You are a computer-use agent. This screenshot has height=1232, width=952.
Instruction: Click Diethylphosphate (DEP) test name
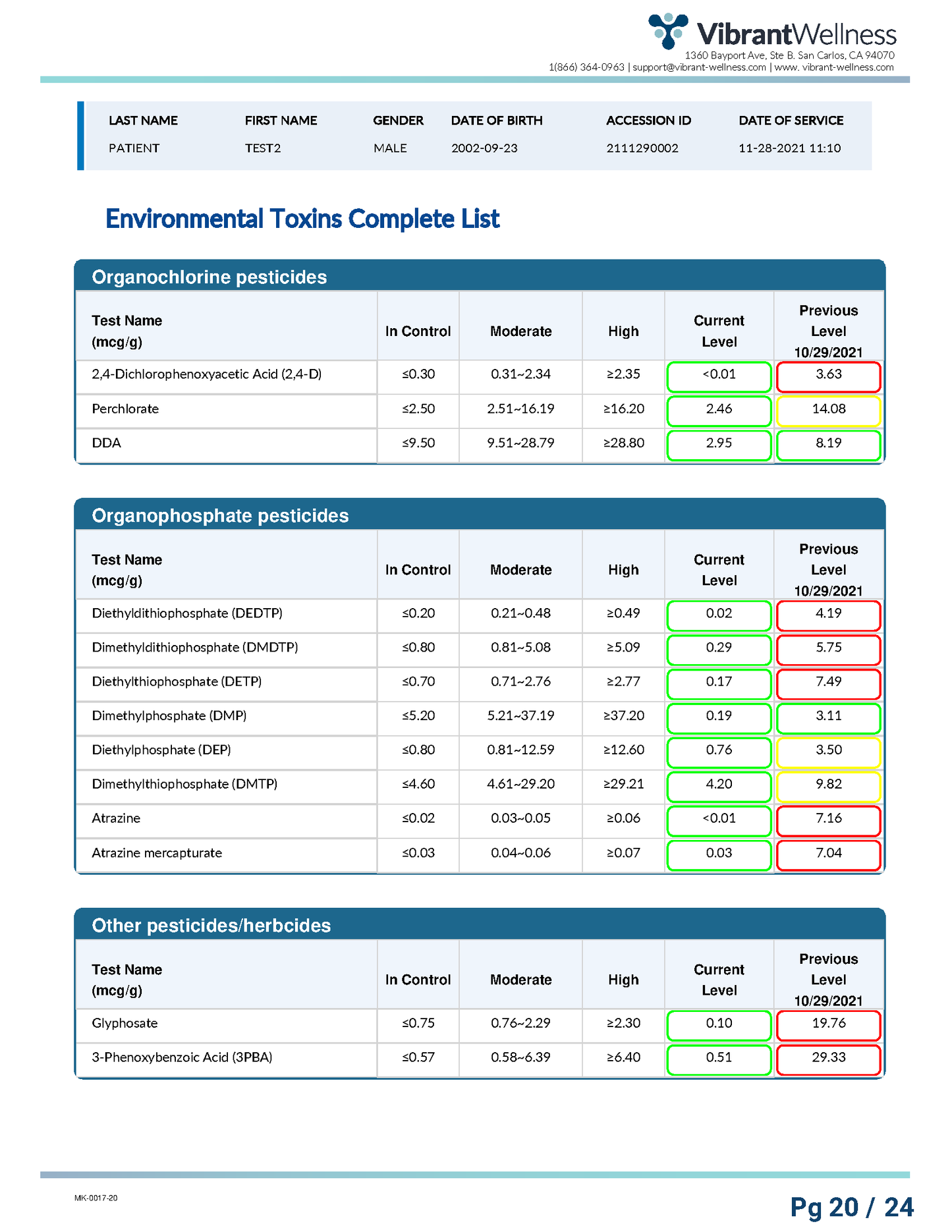[161, 750]
